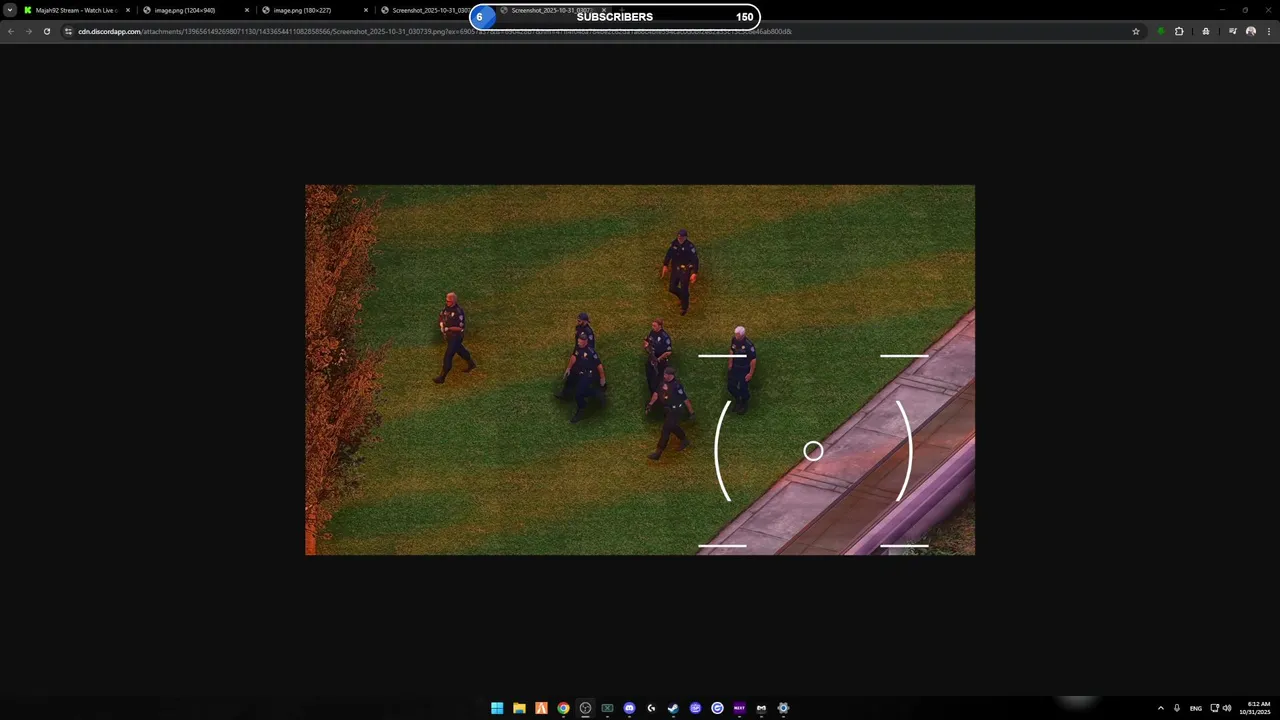Open OBS Studio from the taskbar
1280x720 pixels.
pos(585,708)
